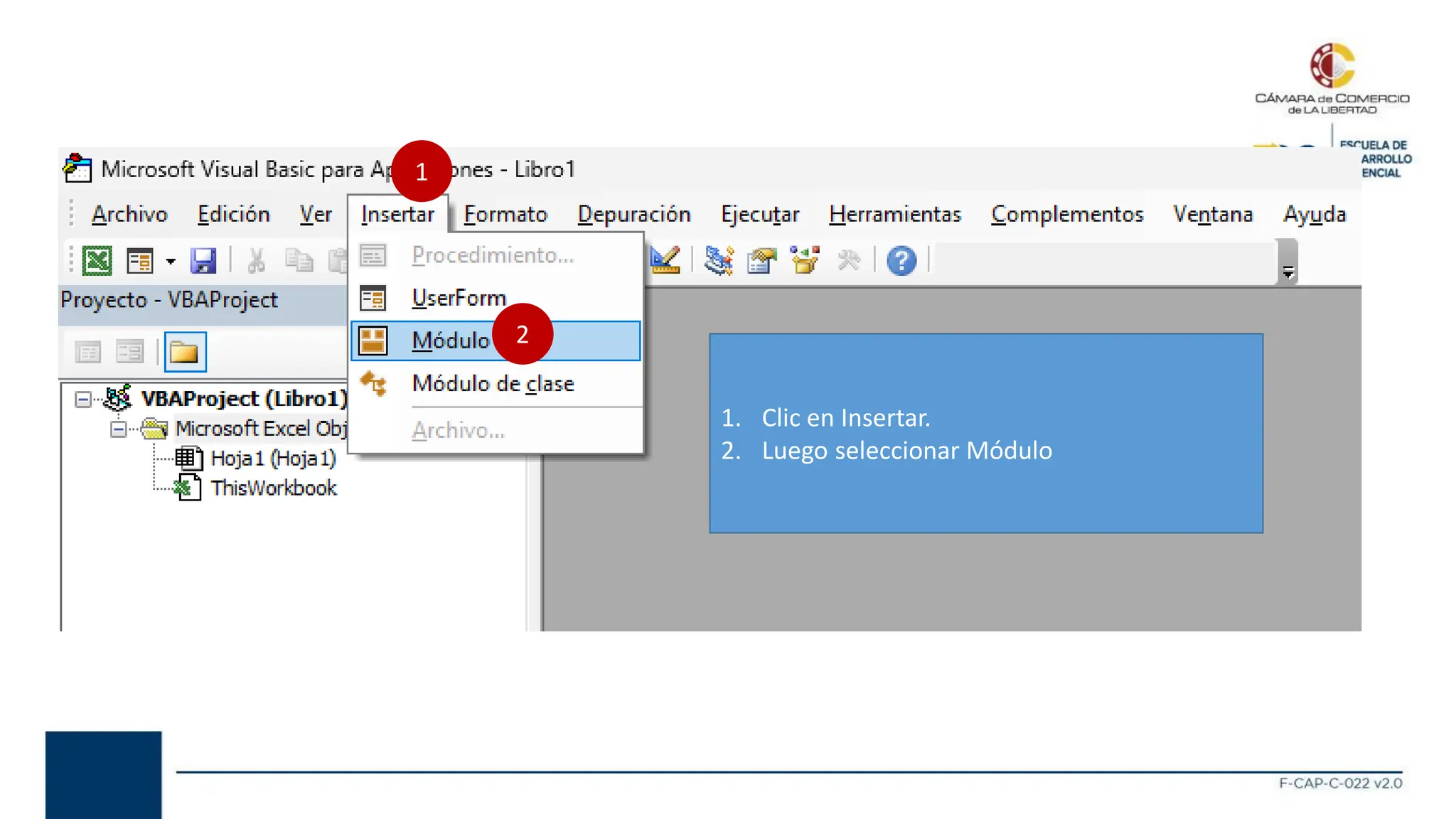Collapse the VBAProject (Libro1) tree node
1456x819 pixels.
[83, 400]
